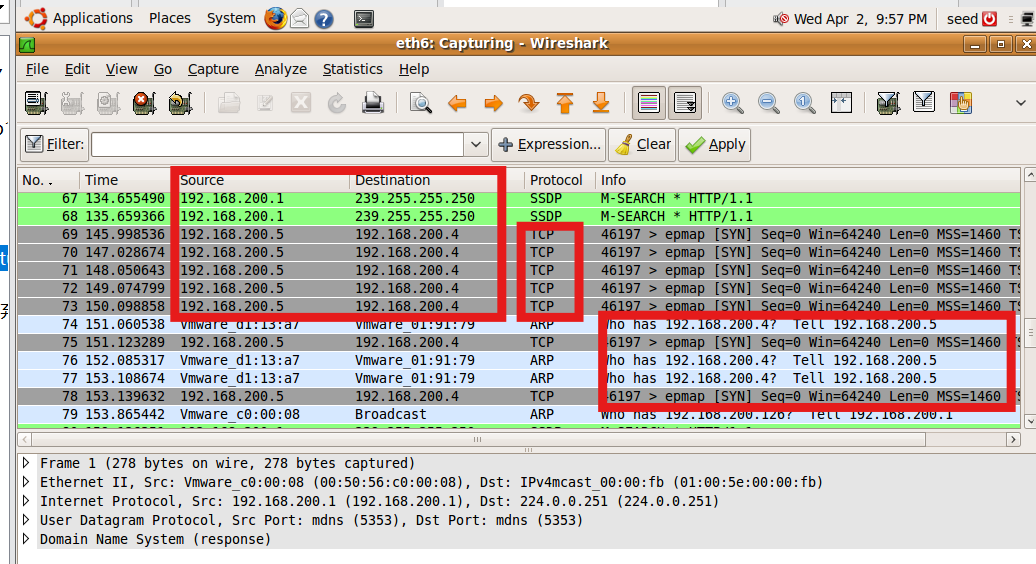This screenshot has width=1036, height=564.
Task: Open the terminal launcher in top panel
Action: [x=363, y=19]
